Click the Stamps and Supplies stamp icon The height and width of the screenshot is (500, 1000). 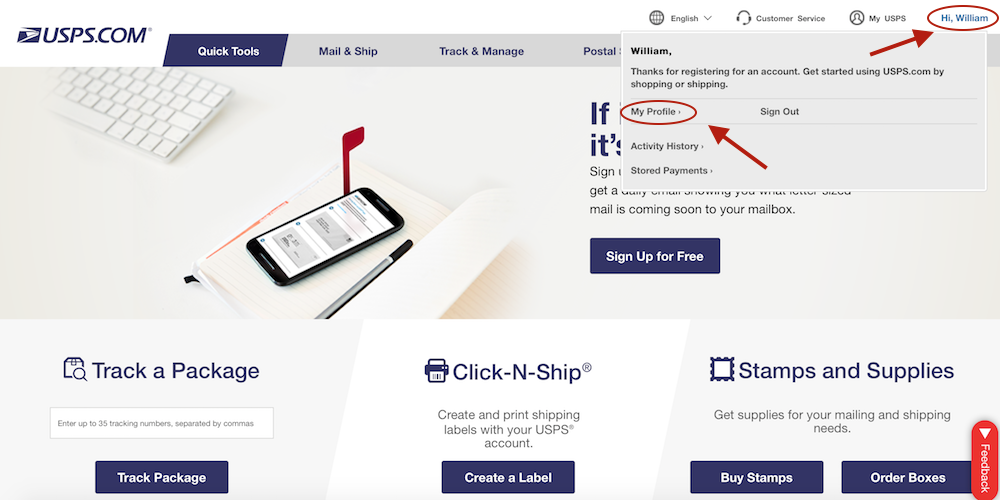[x=722, y=369]
